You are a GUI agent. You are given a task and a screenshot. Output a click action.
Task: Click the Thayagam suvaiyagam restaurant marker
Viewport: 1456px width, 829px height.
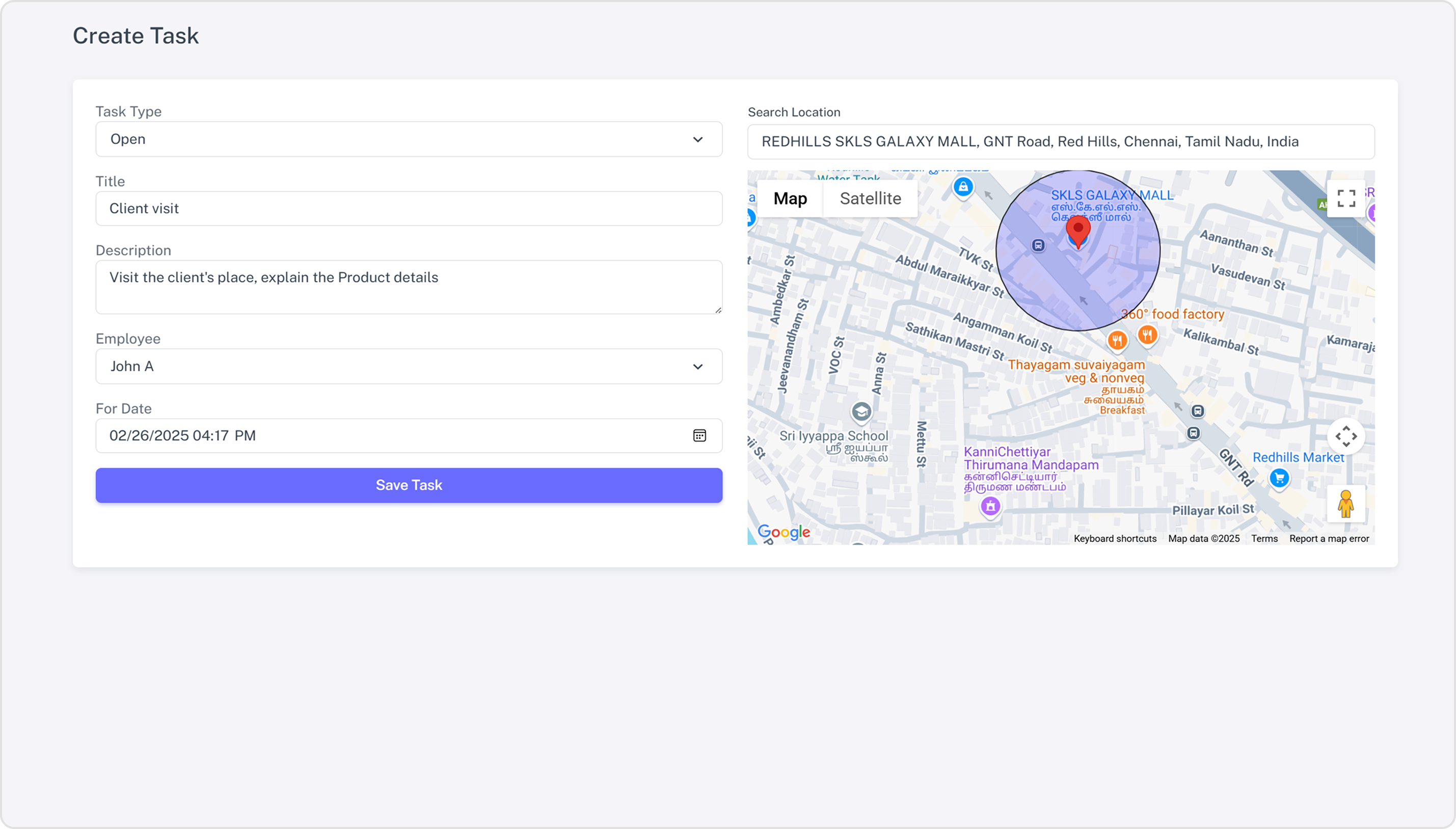click(1117, 341)
